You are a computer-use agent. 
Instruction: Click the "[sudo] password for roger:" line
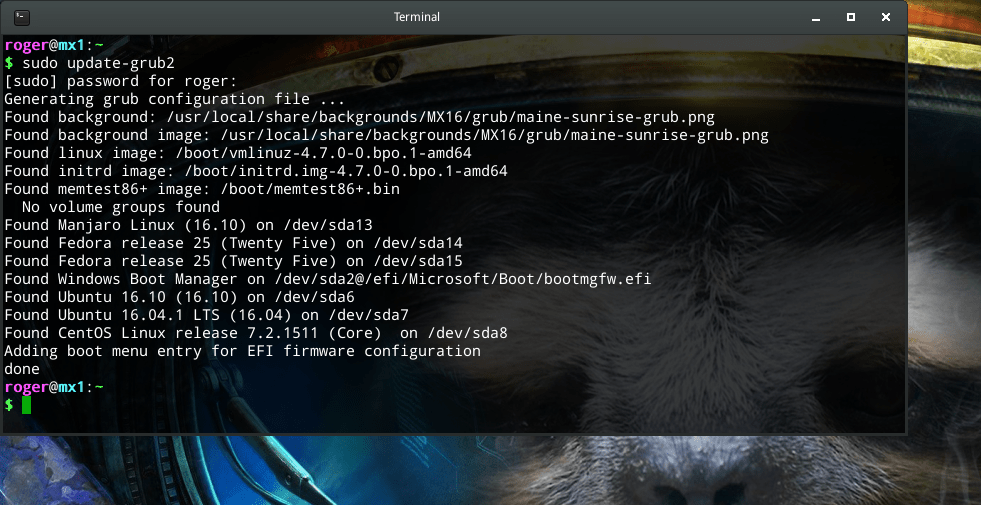pos(121,81)
